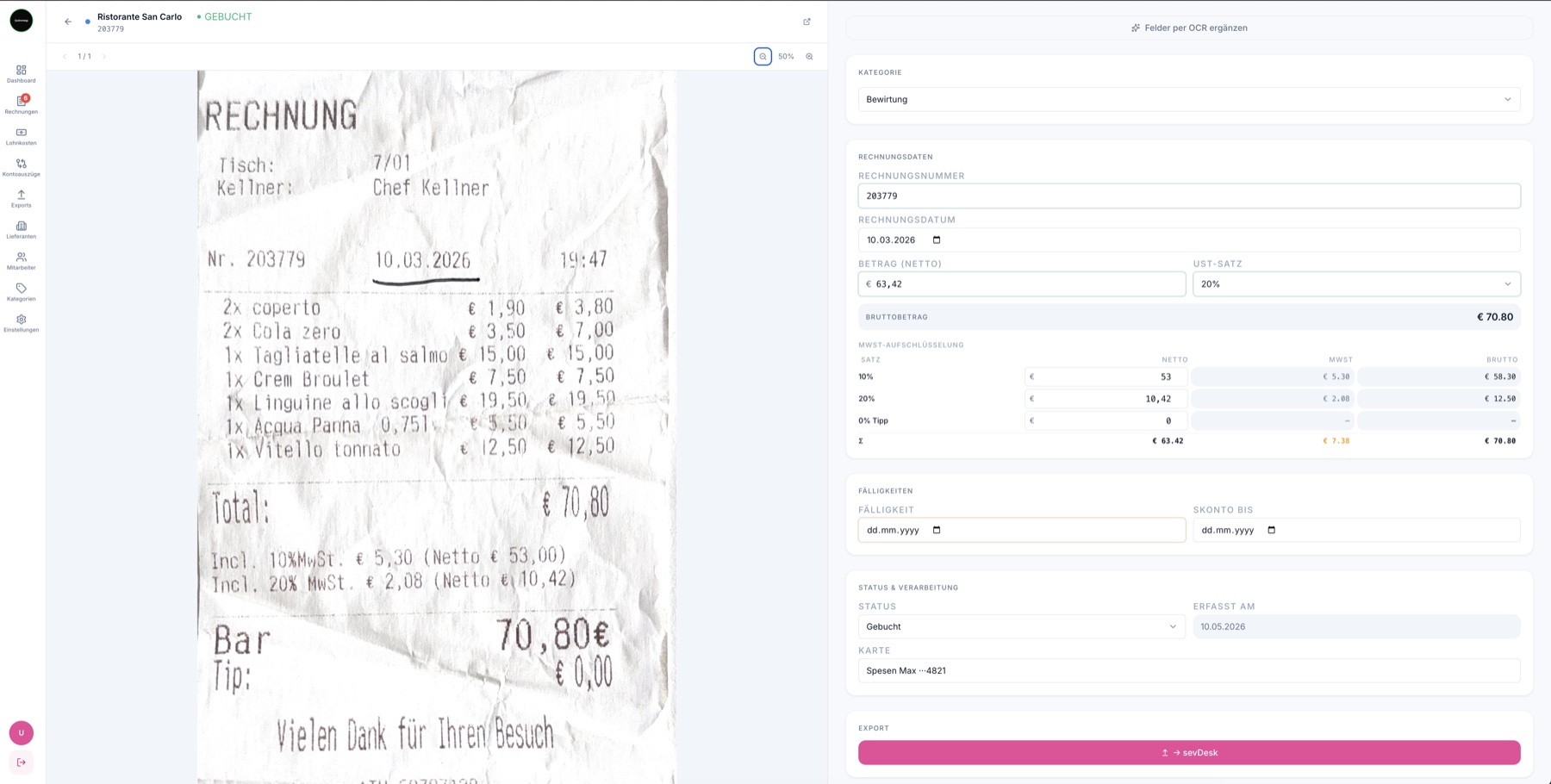
Task: Open Kategorien in sidebar
Action: pos(21,292)
